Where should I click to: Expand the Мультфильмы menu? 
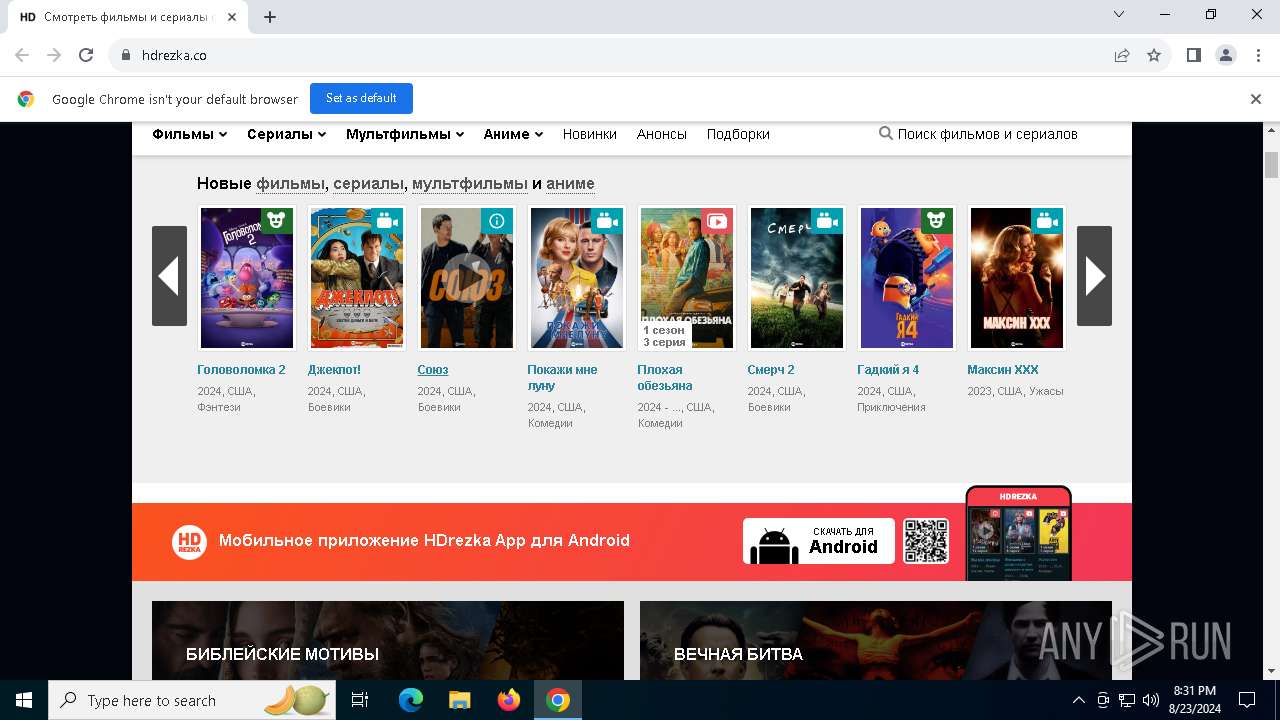[x=405, y=134]
